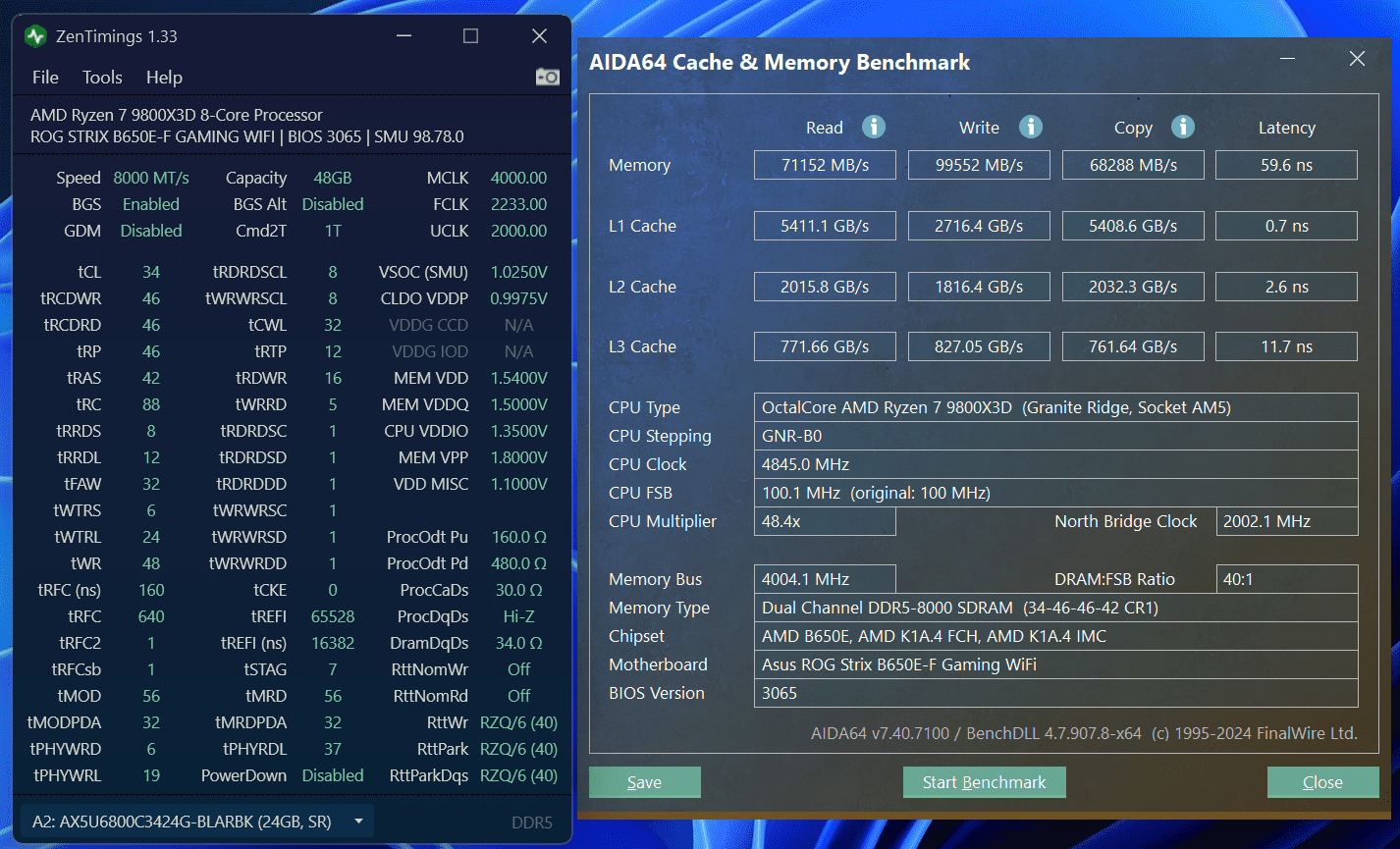
Task: Click the Close button in AIDA64
Action: pyautogui.click(x=1322, y=782)
